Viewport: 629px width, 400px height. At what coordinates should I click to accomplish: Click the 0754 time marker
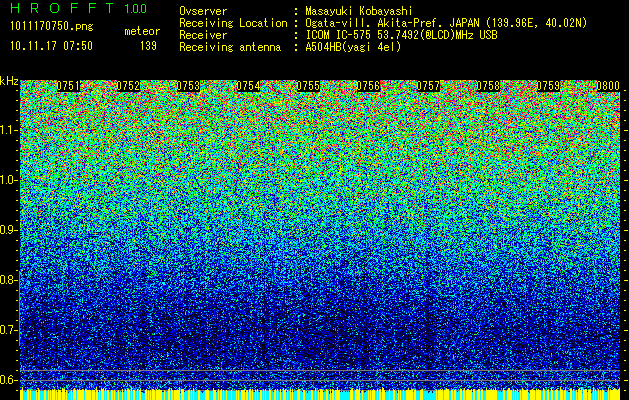point(248,86)
